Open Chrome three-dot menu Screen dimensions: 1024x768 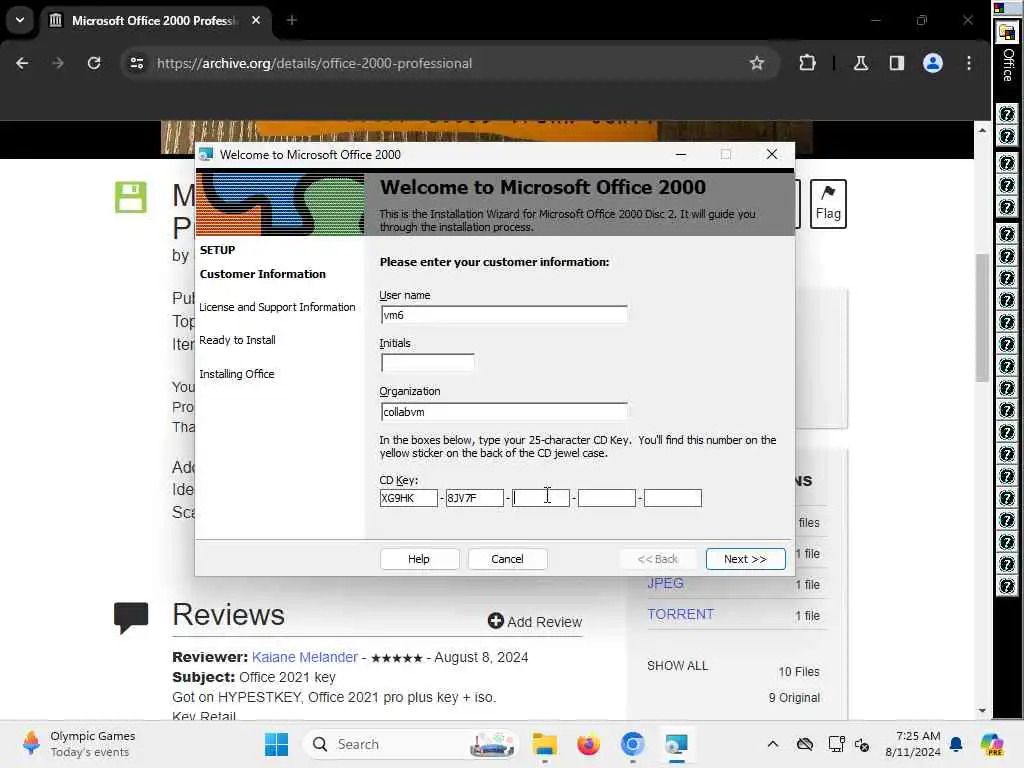(968, 63)
